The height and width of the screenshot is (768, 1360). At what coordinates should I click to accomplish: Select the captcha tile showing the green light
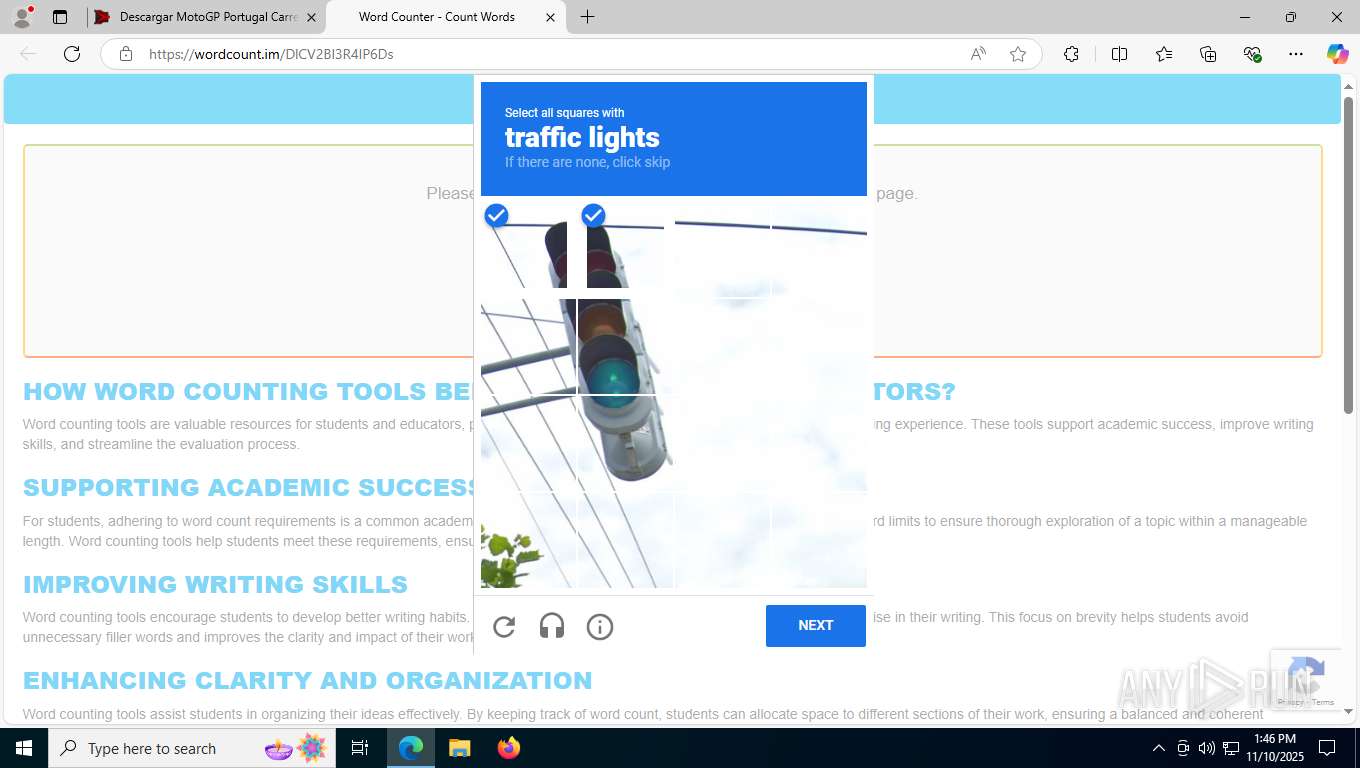click(625, 347)
